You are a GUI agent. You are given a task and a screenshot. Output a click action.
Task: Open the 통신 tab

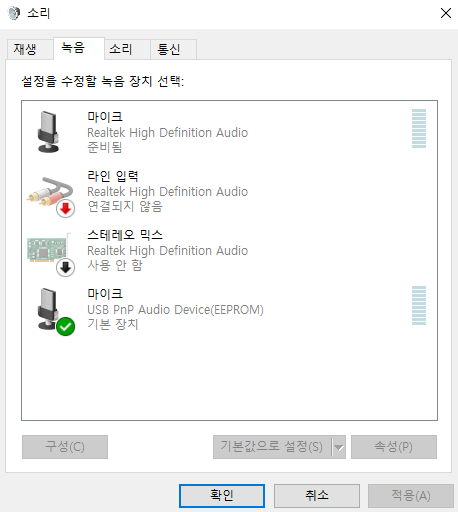[x=173, y=49]
